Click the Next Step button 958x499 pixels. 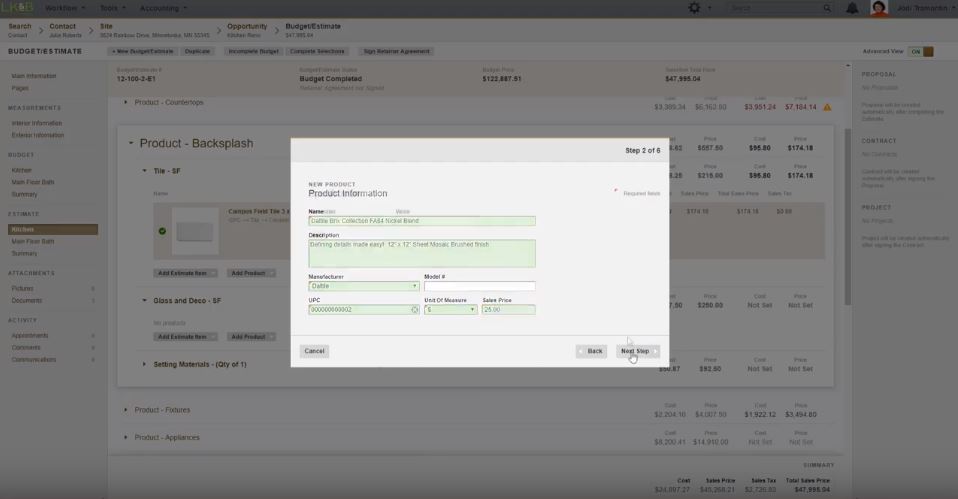(x=637, y=351)
